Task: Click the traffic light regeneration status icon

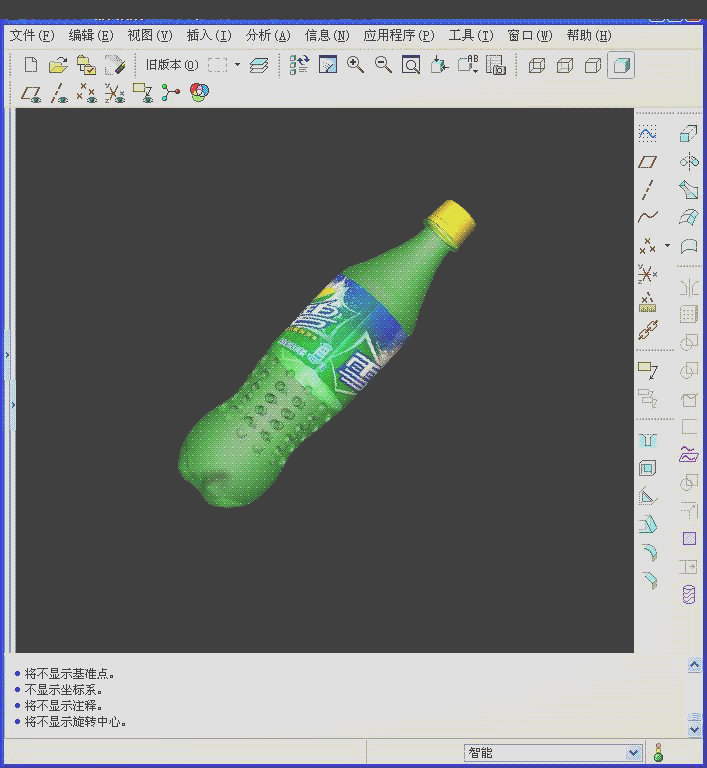Action: (658, 752)
